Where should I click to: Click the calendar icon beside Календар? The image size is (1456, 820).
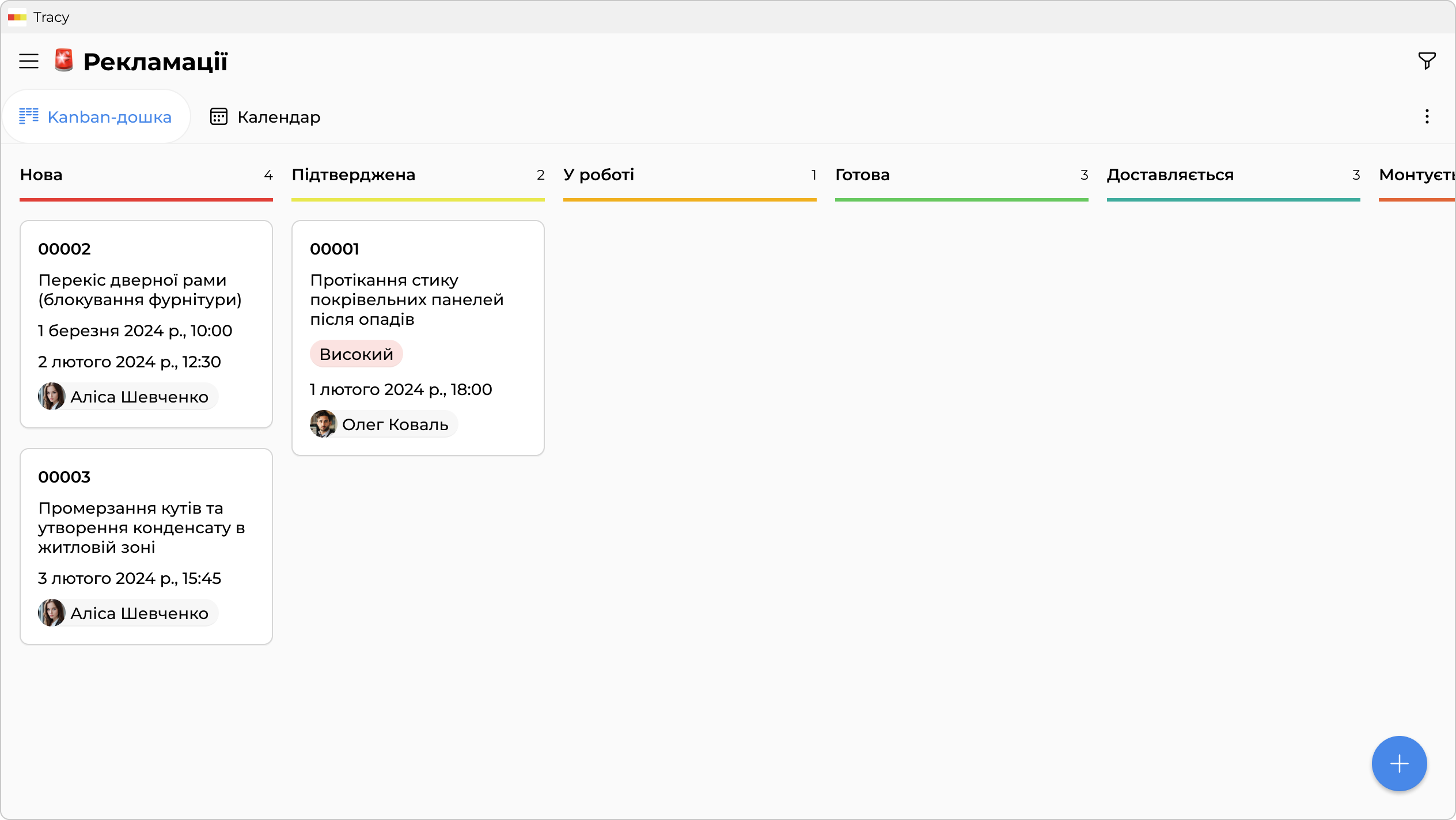[x=219, y=117]
